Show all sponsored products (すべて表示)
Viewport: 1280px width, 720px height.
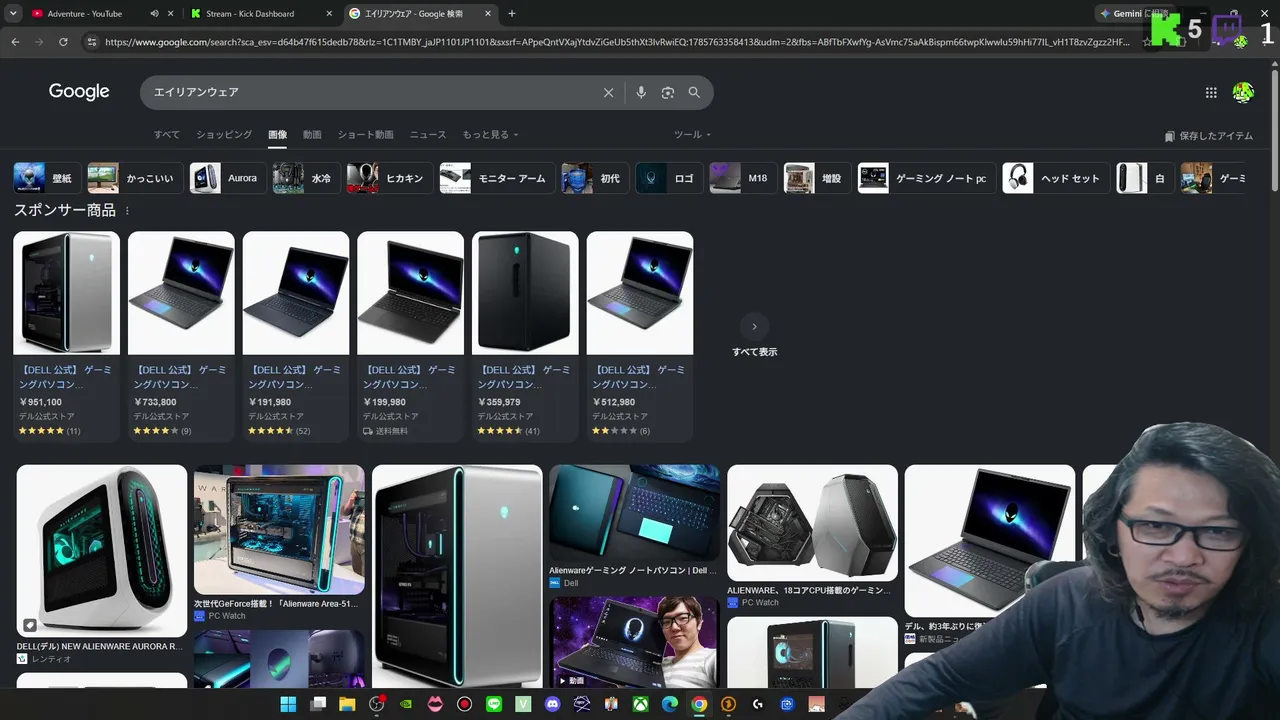click(x=754, y=337)
